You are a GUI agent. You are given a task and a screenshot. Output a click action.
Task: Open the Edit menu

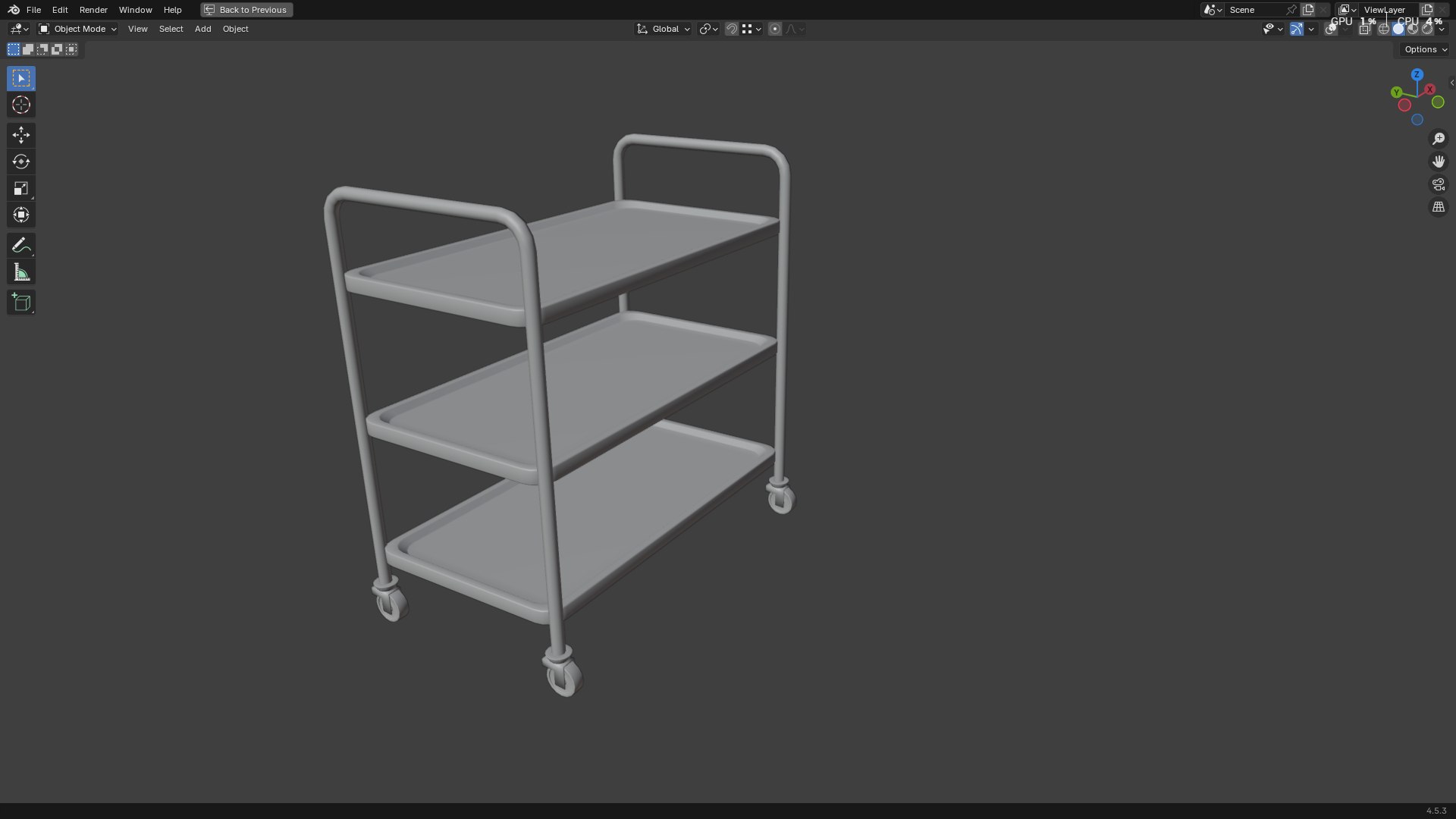[x=60, y=10]
